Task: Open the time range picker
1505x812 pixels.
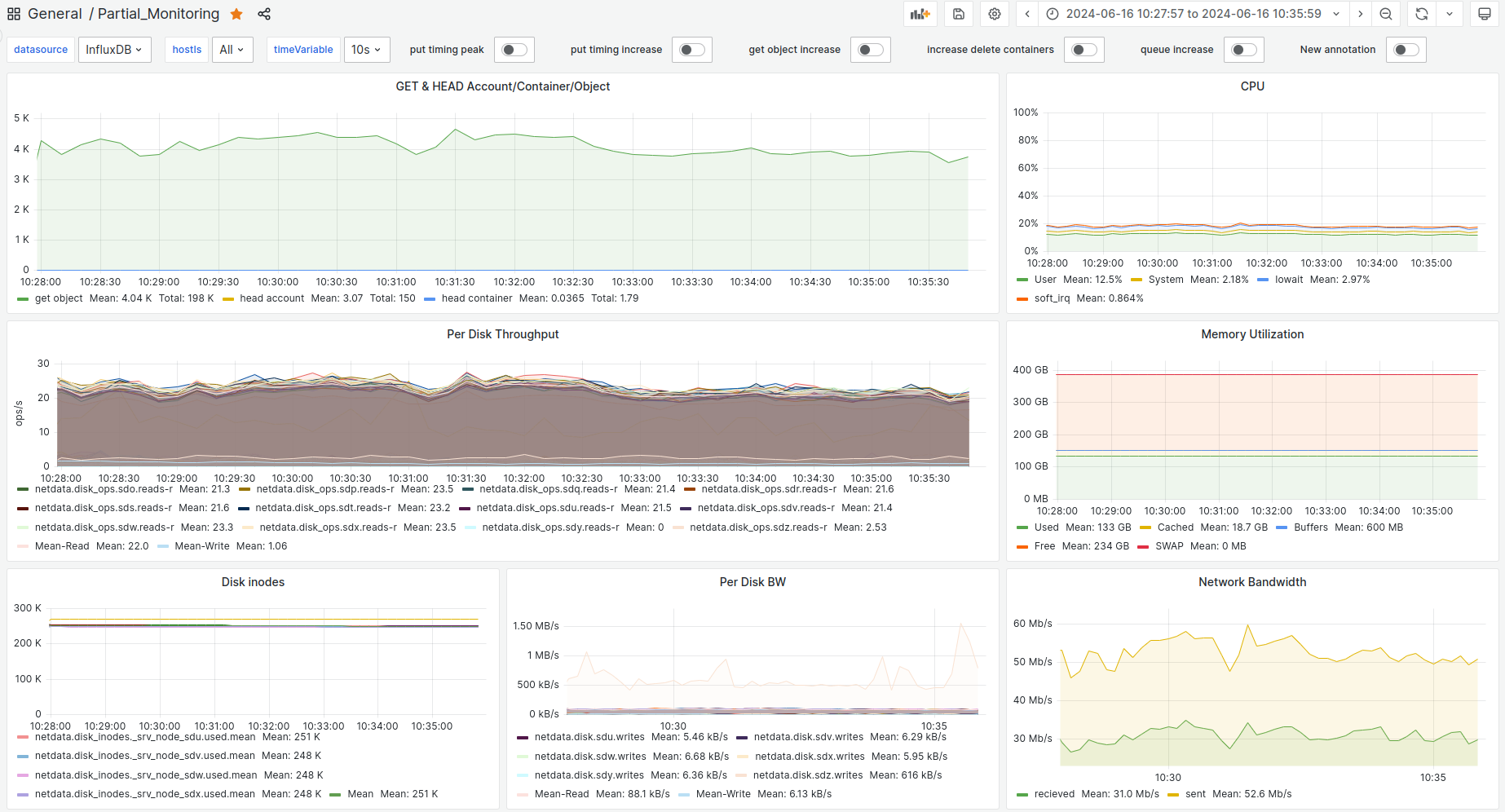Action: [x=1194, y=14]
